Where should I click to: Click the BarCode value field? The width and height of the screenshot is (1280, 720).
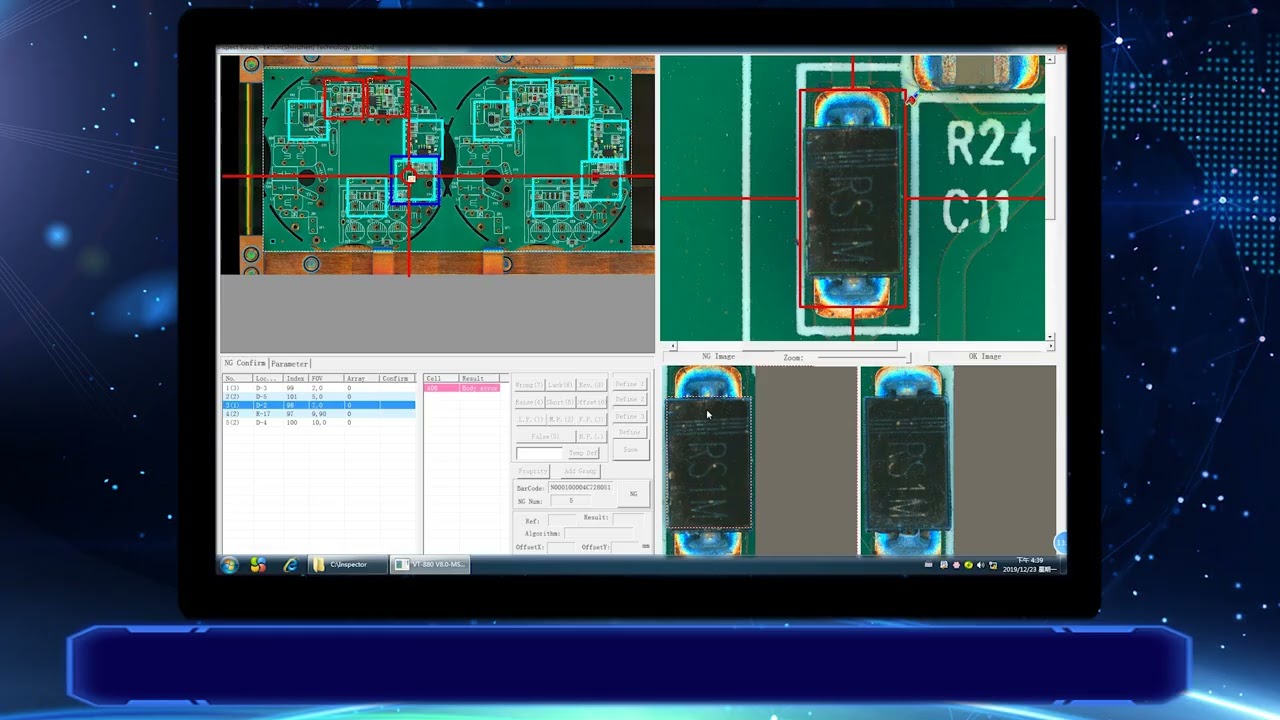pyautogui.click(x=580, y=487)
